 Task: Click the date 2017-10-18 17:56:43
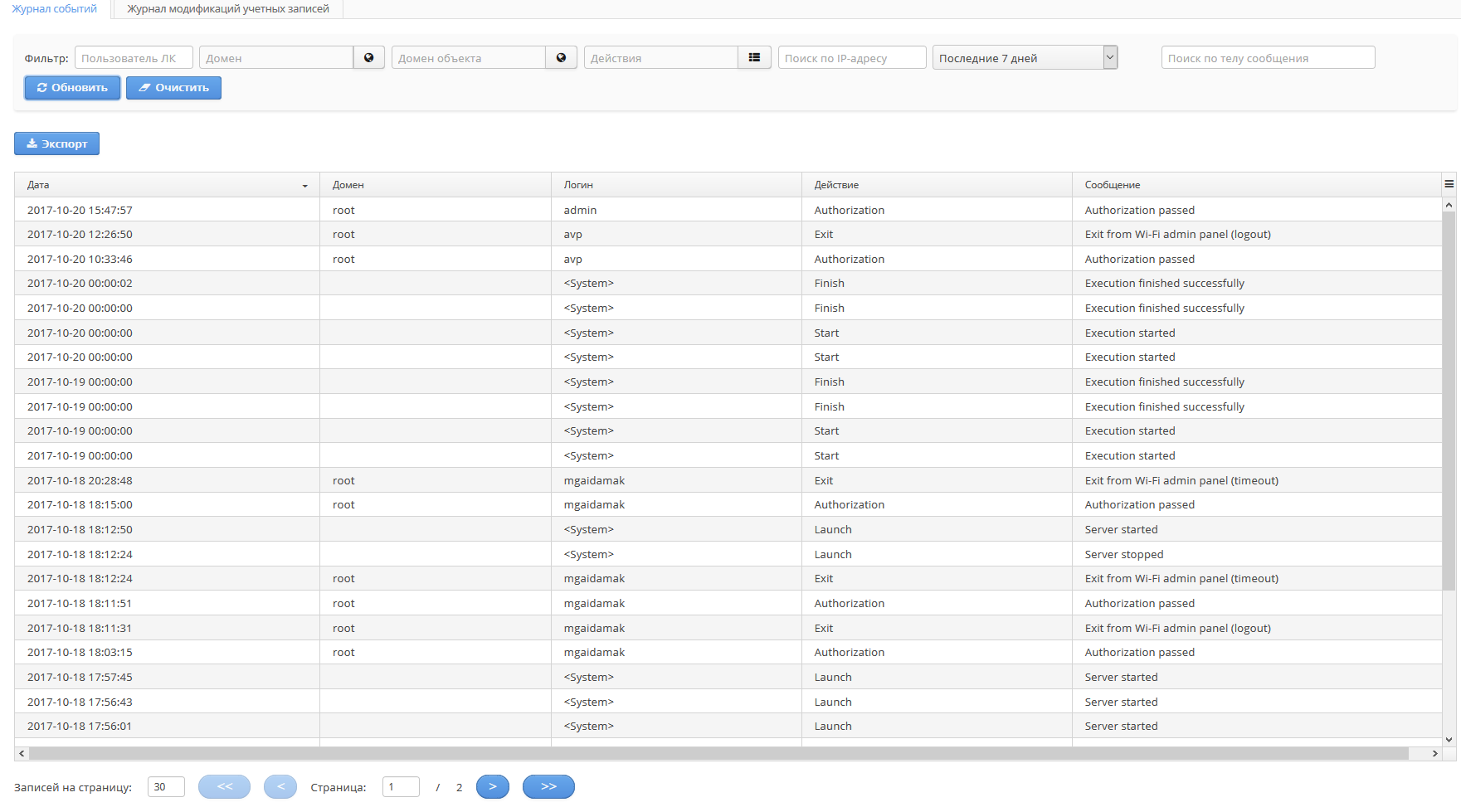[x=80, y=703]
